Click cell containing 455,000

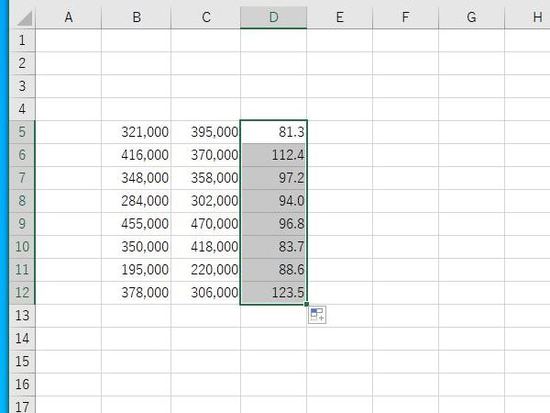coord(136,224)
